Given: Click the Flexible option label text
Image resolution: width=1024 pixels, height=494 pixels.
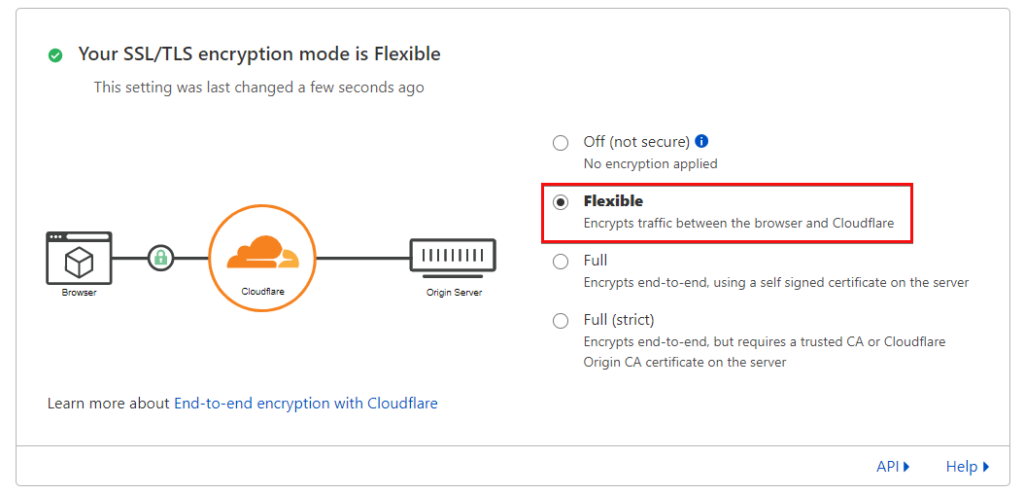Looking at the screenshot, I should coord(613,201).
